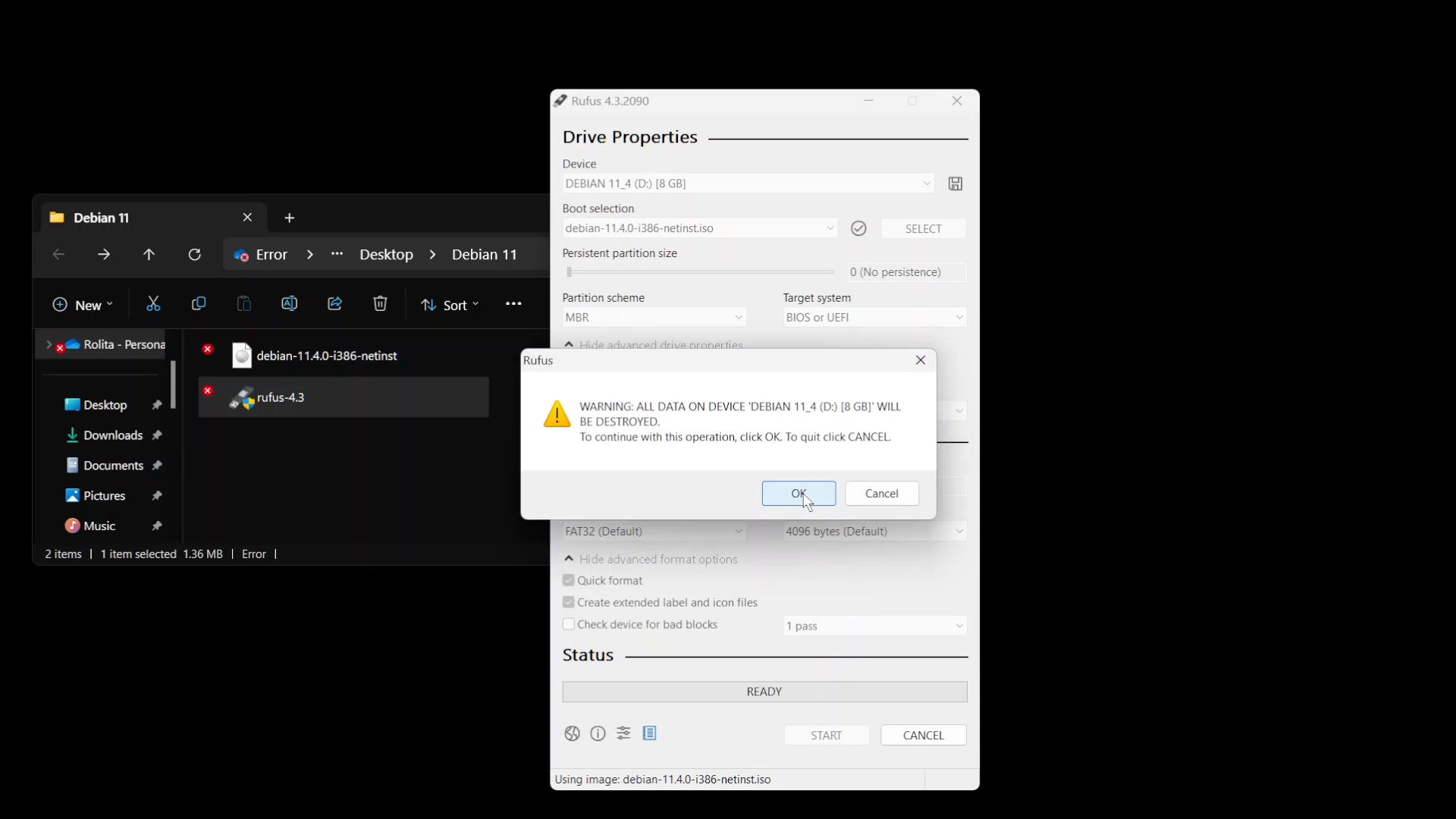Image resolution: width=1456 pixels, height=819 pixels.
Task: Click the Paste icon in File Explorer toolbar
Action: click(243, 304)
